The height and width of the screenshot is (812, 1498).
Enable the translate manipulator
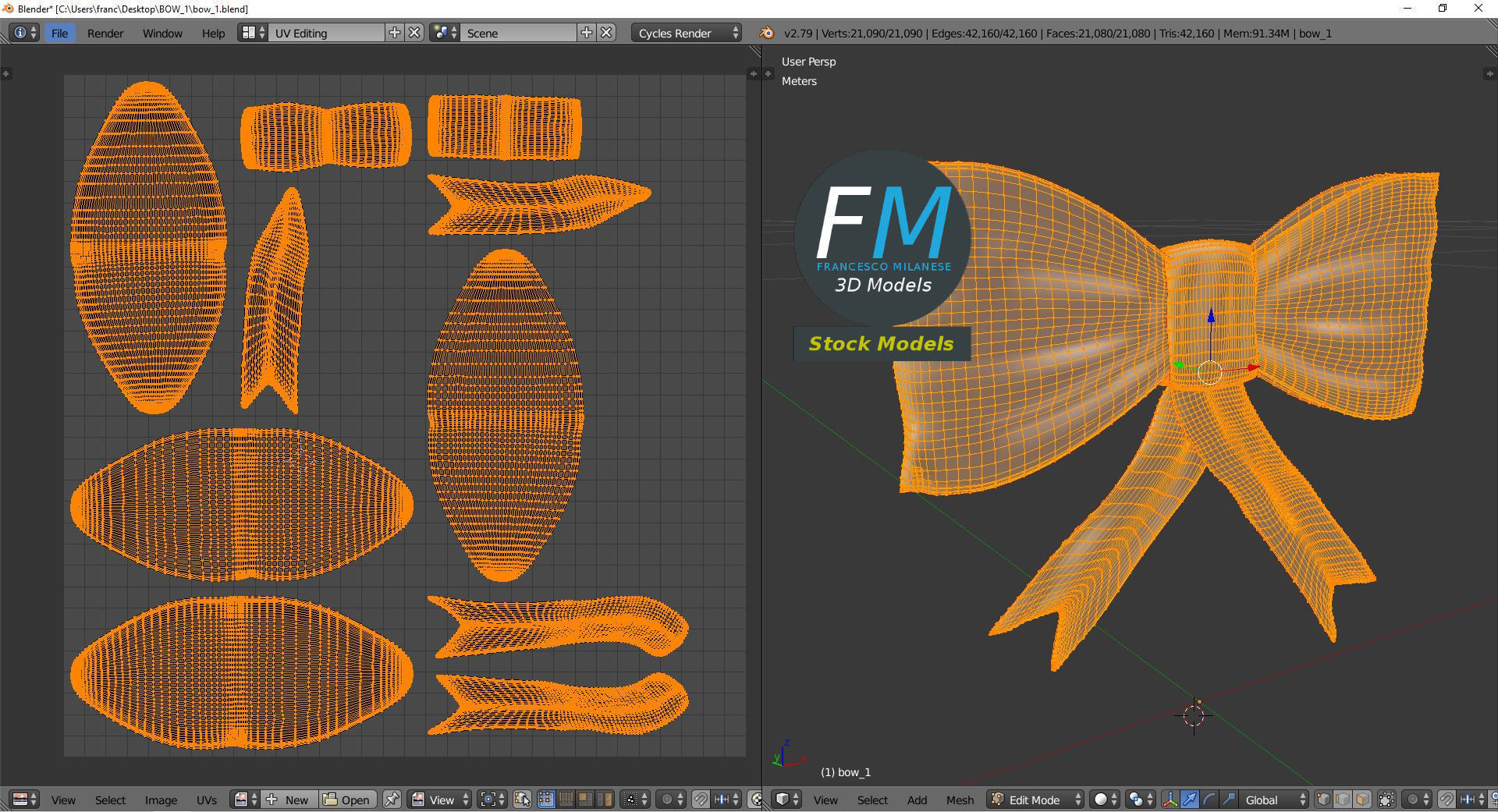click(1190, 800)
